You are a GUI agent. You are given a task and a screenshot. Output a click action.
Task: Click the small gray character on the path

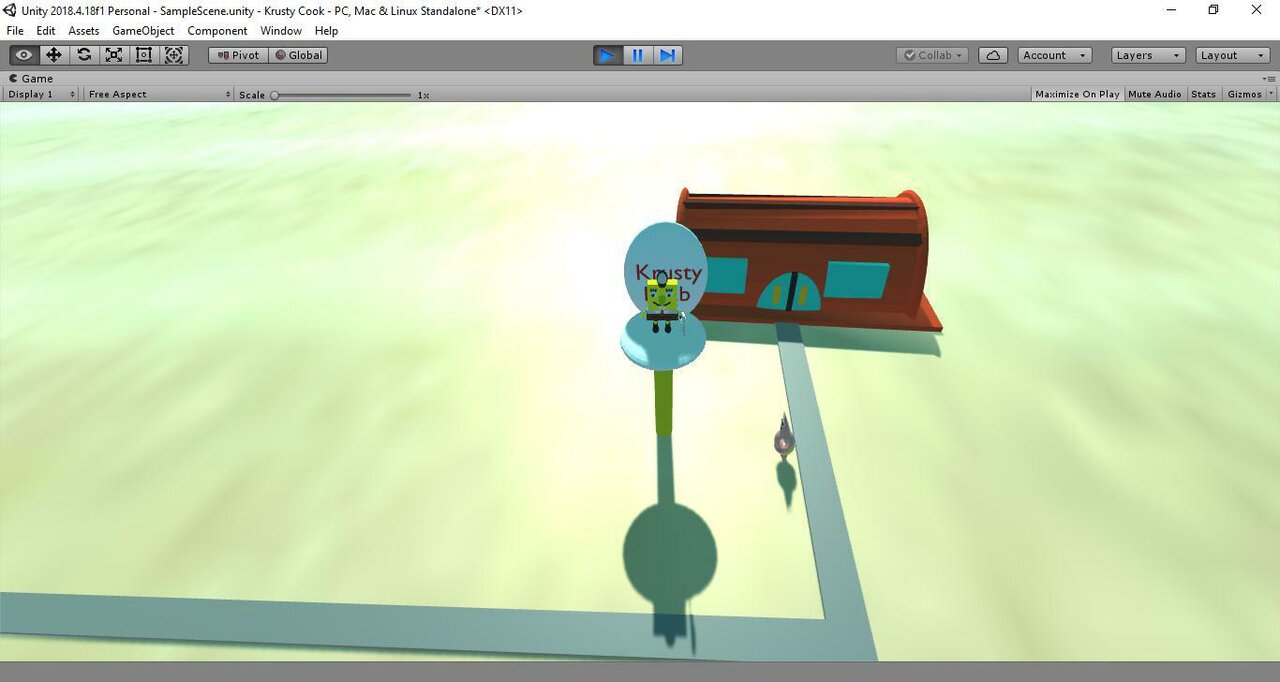(x=784, y=436)
